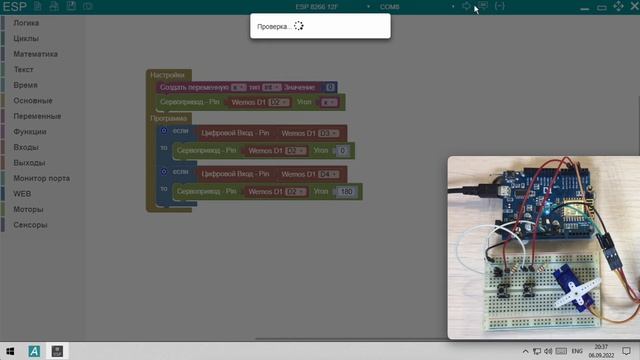
Task: Open variable name dropdown in Создать переменную block
Action: tap(239, 87)
